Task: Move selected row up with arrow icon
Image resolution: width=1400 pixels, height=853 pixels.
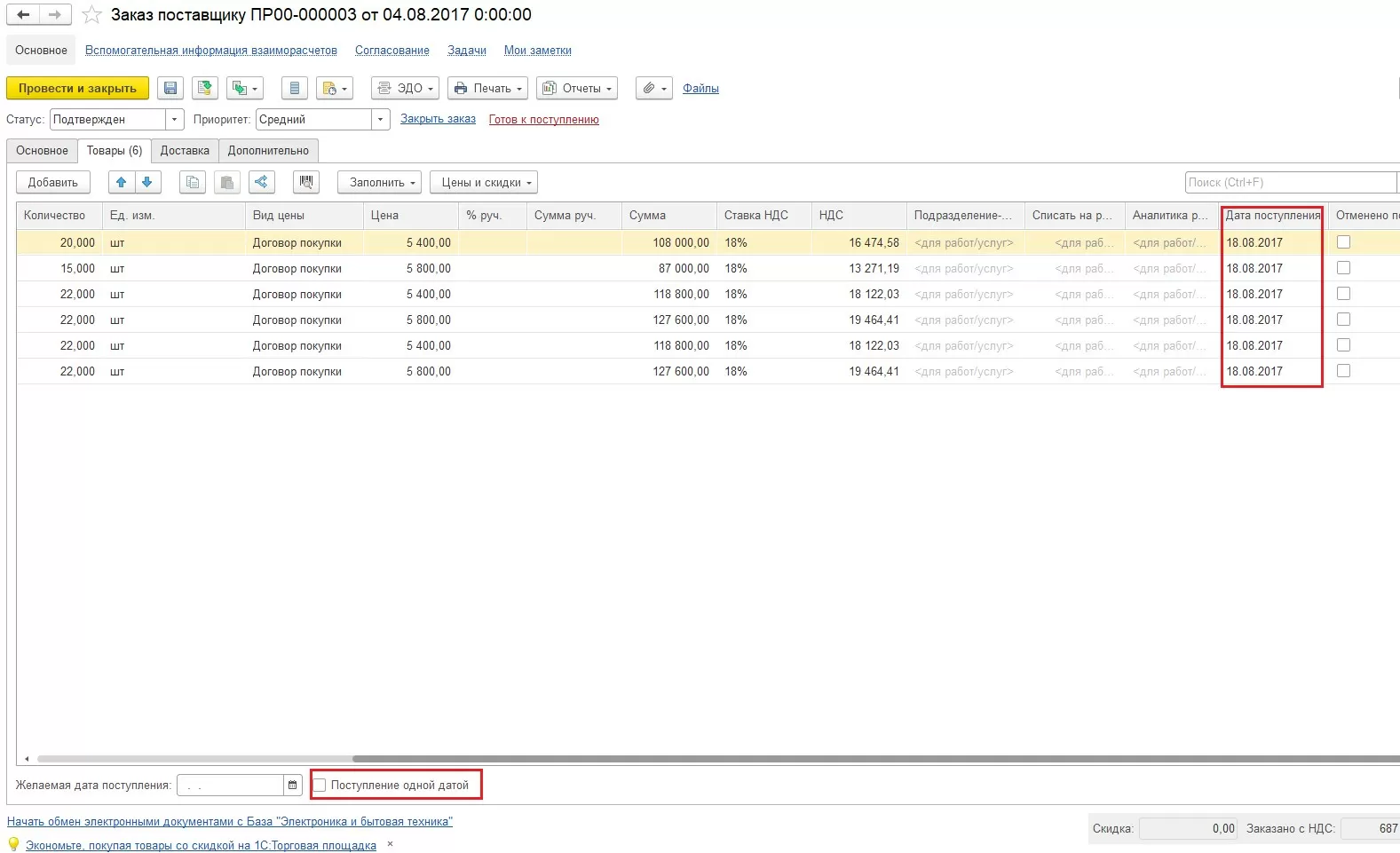Action: pyautogui.click(x=122, y=183)
